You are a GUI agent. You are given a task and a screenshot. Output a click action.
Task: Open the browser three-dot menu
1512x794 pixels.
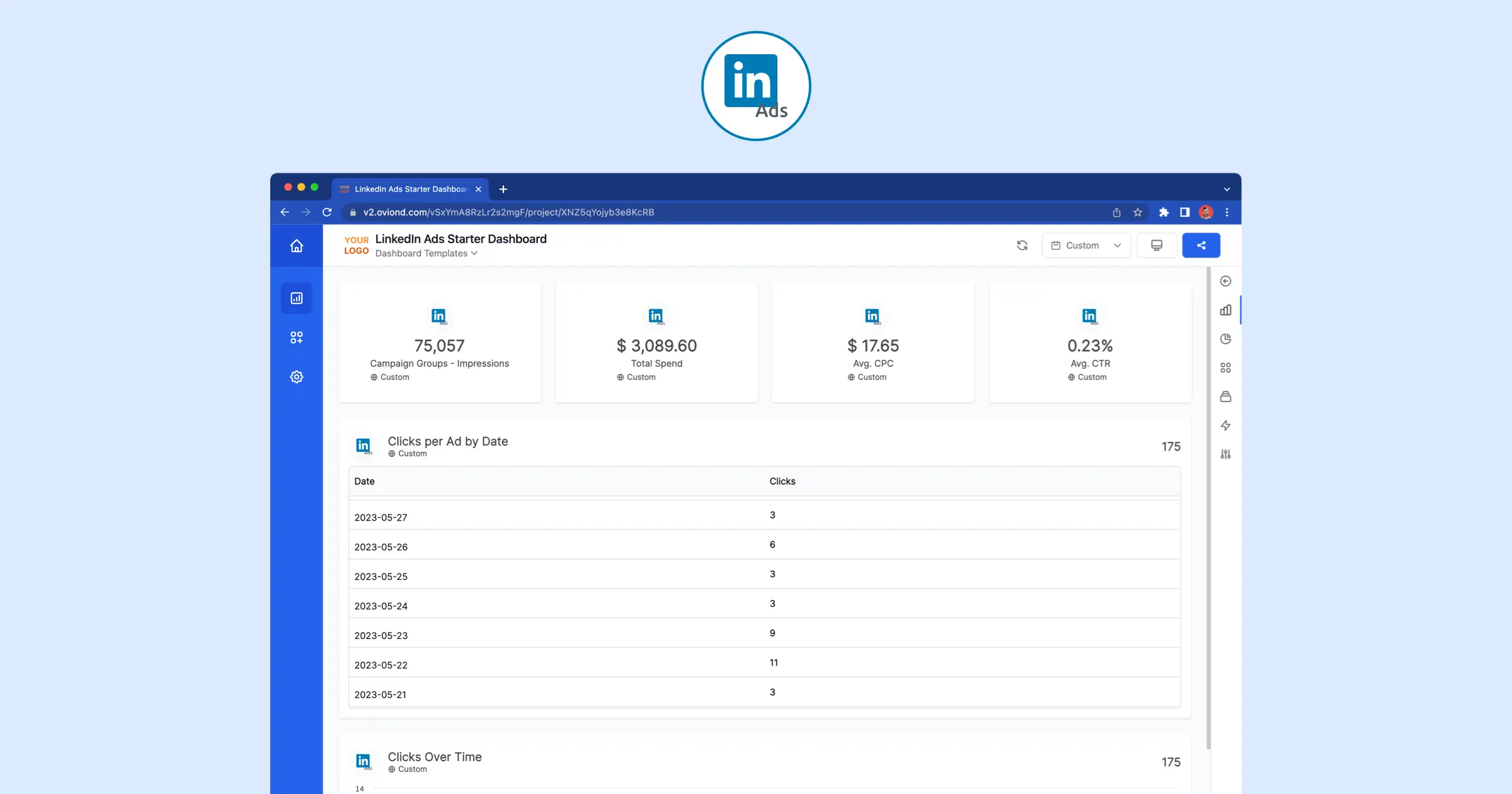pyautogui.click(x=1227, y=212)
